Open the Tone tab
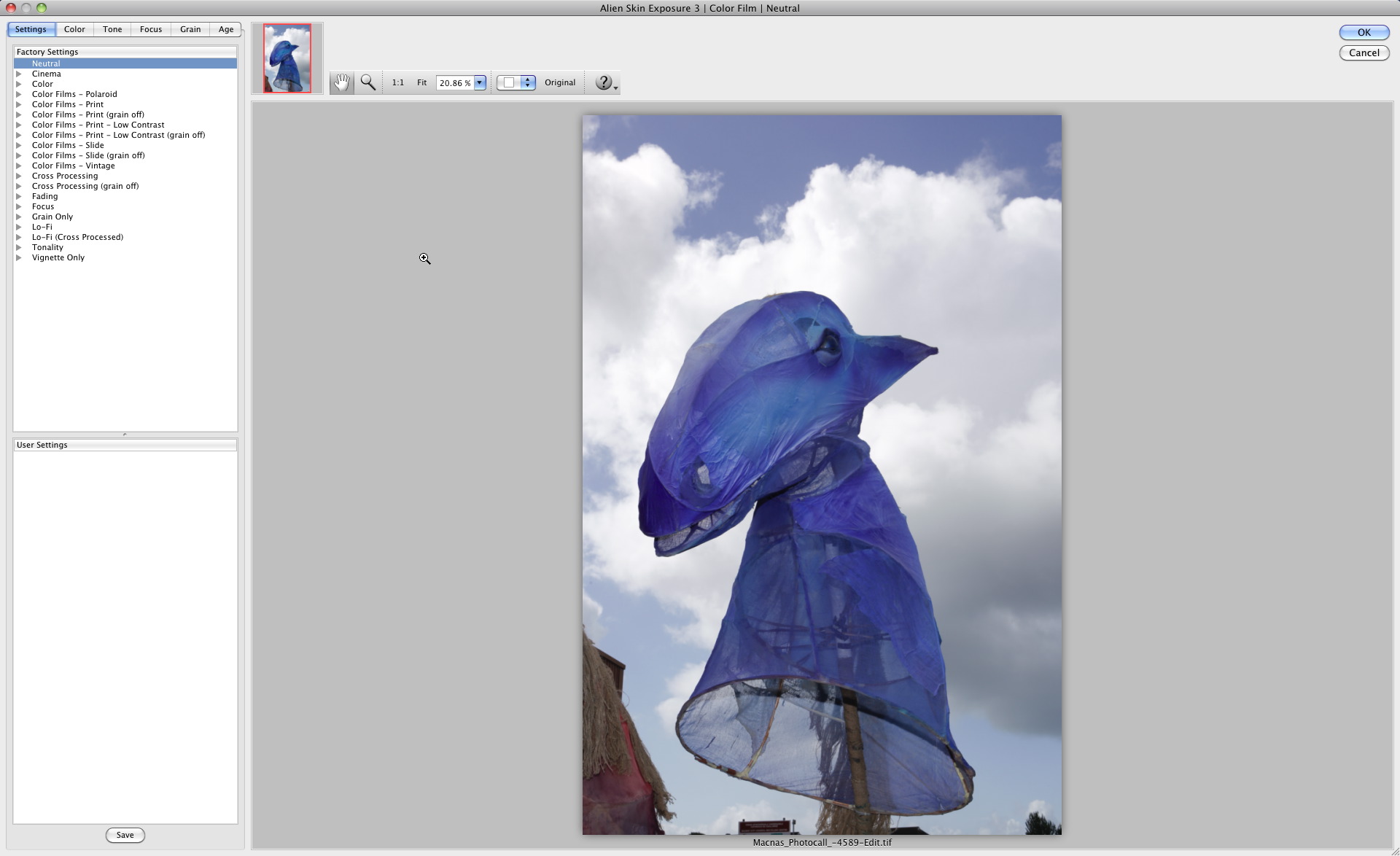 112,29
